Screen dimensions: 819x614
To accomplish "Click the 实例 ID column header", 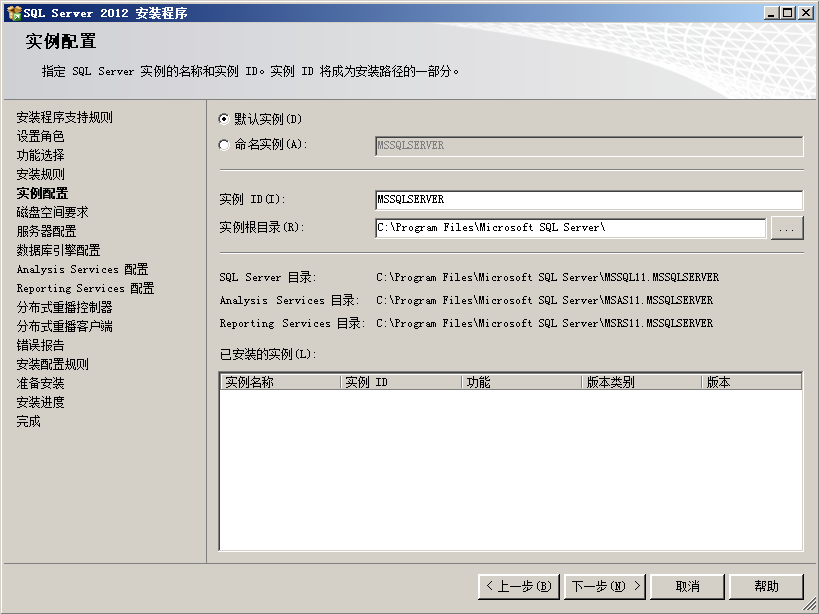I will point(401,382).
